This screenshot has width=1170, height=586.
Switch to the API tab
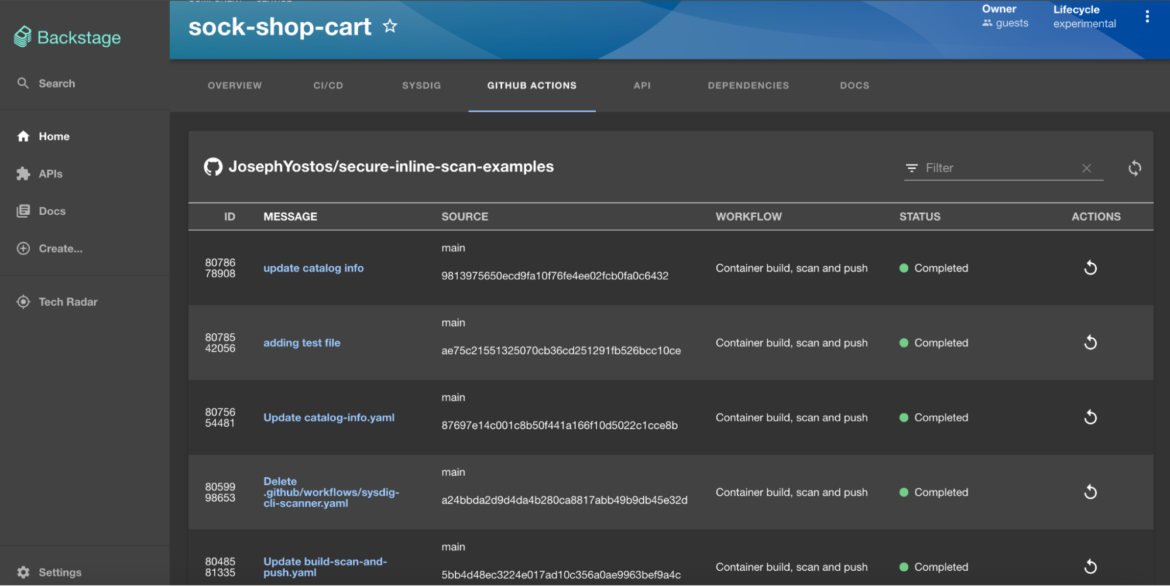pyautogui.click(x=642, y=85)
